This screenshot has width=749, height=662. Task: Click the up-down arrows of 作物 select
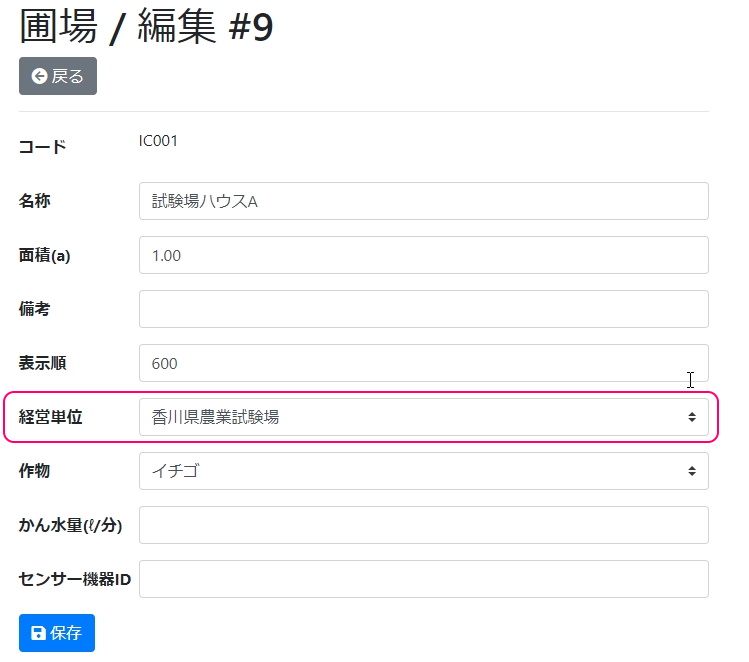point(691,471)
